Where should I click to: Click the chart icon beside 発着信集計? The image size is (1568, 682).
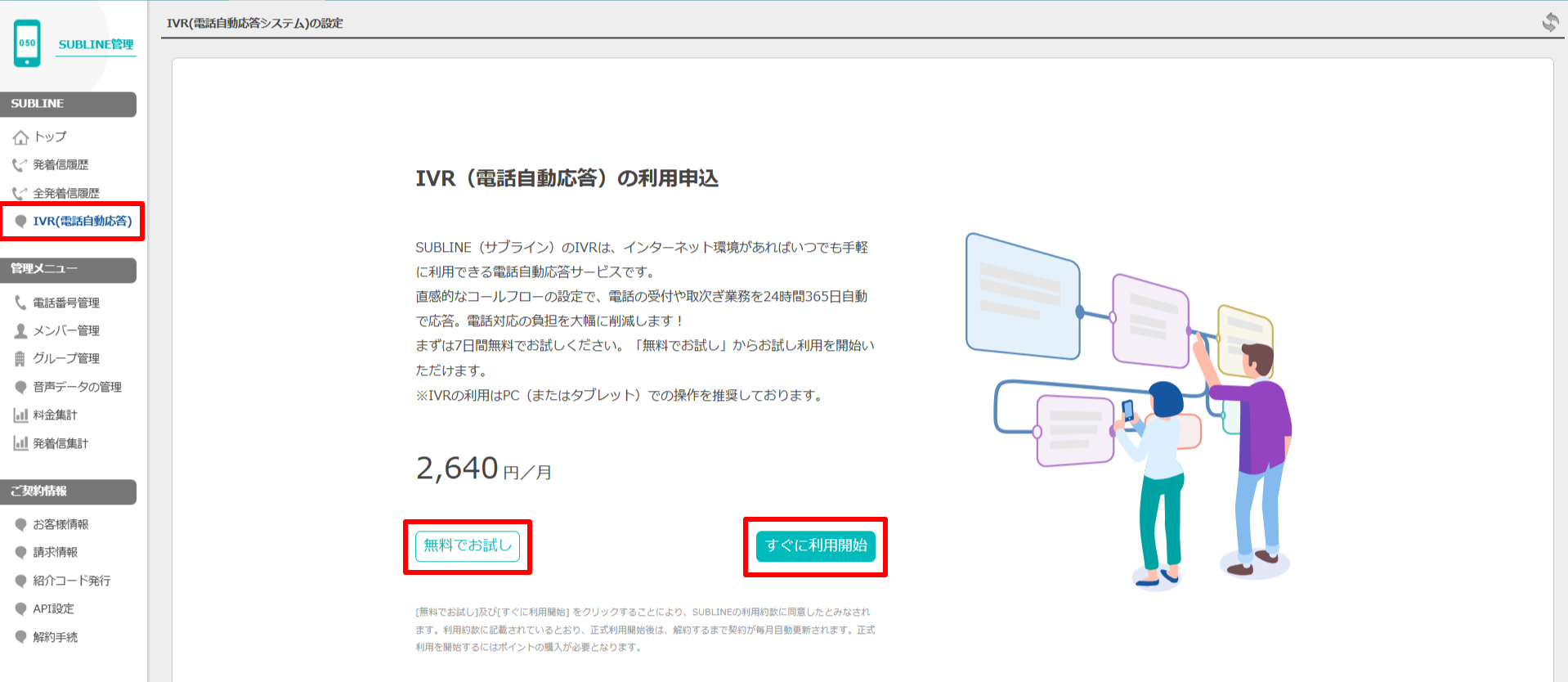pyautogui.click(x=20, y=443)
